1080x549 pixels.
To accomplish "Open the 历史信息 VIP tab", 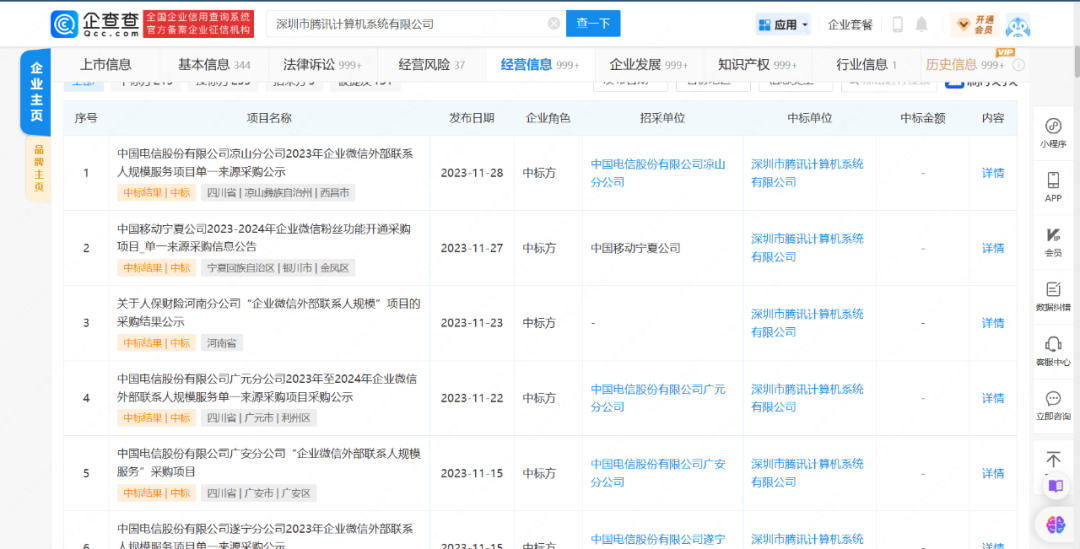I will (964, 65).
